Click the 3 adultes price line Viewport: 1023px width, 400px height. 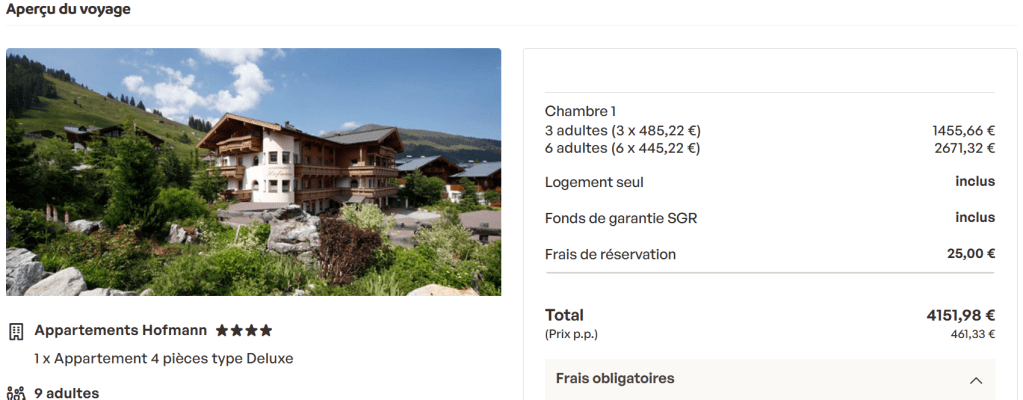point(770,131)
